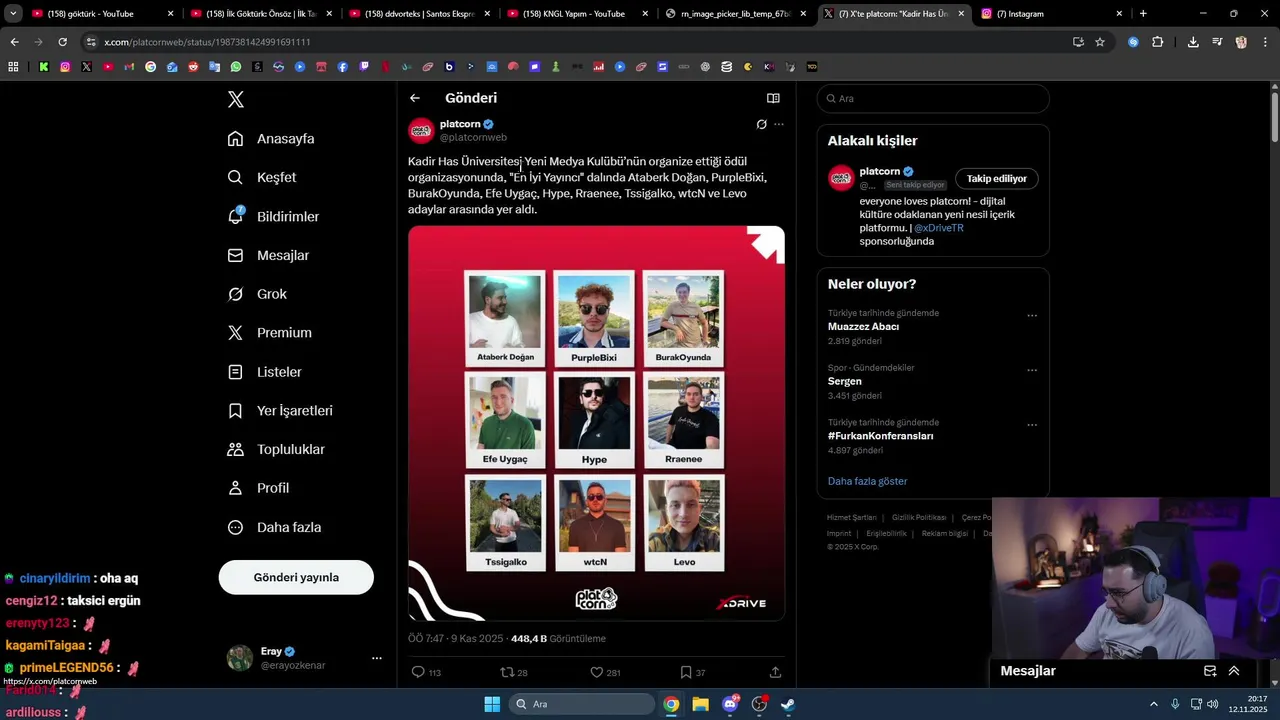Open a new browser tab
Viewport: 1280px width, 720px height.
tap(1143, 14)
